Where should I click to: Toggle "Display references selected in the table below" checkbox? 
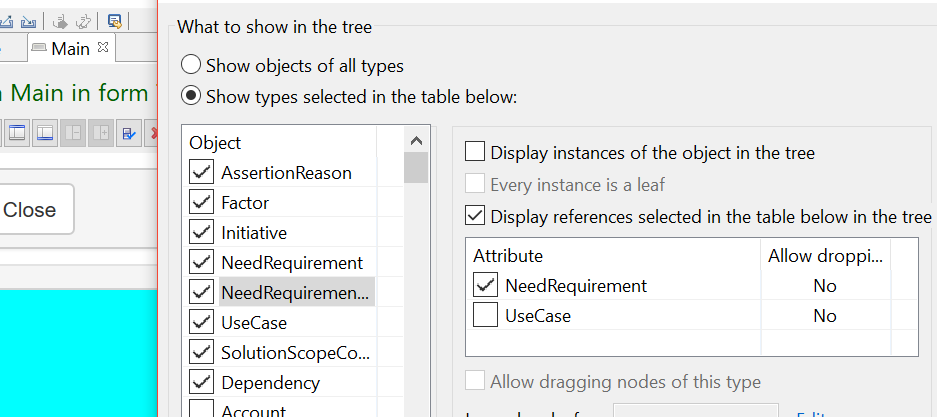point(475,216)
